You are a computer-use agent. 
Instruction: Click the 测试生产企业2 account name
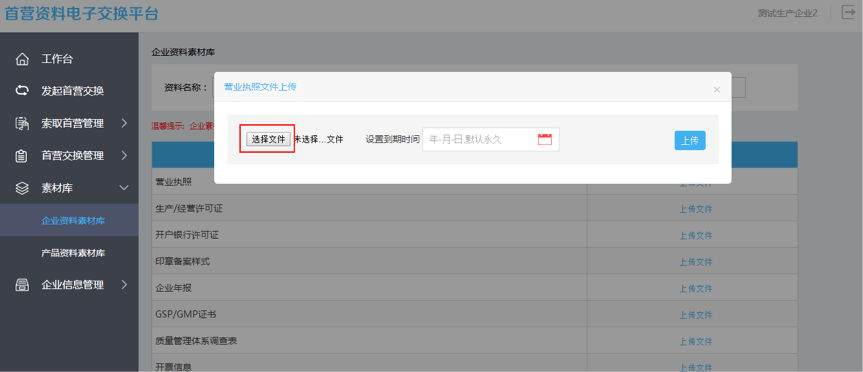(x=787, y=13)
